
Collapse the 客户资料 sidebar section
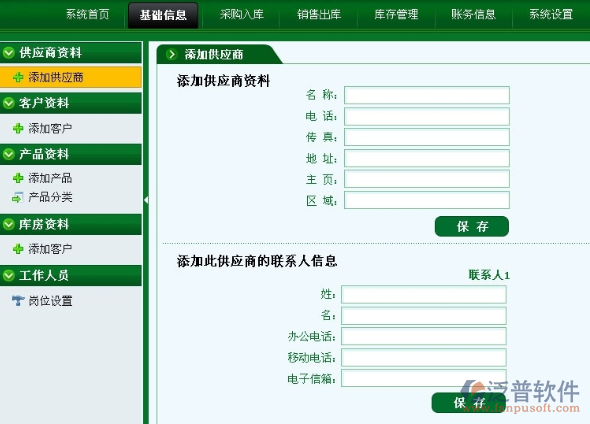pyautogui.click(x=9, y=103)
